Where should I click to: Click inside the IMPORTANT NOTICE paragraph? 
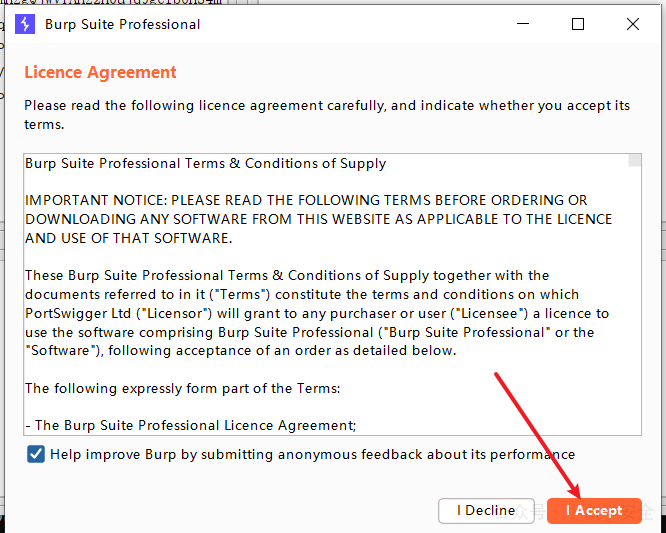point(319,219)
